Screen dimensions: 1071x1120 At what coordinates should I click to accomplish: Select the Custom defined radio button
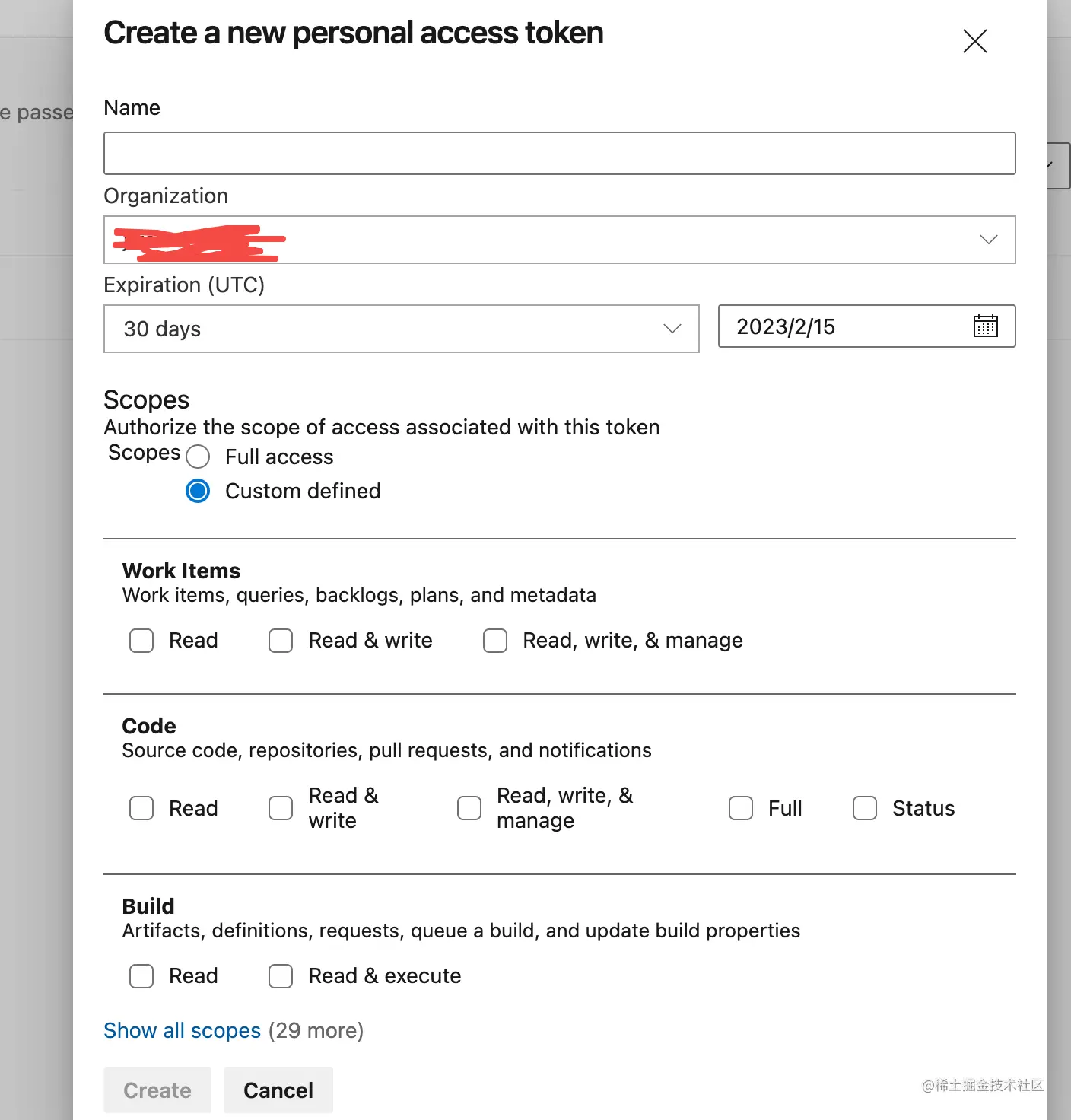tap(198, 491)
